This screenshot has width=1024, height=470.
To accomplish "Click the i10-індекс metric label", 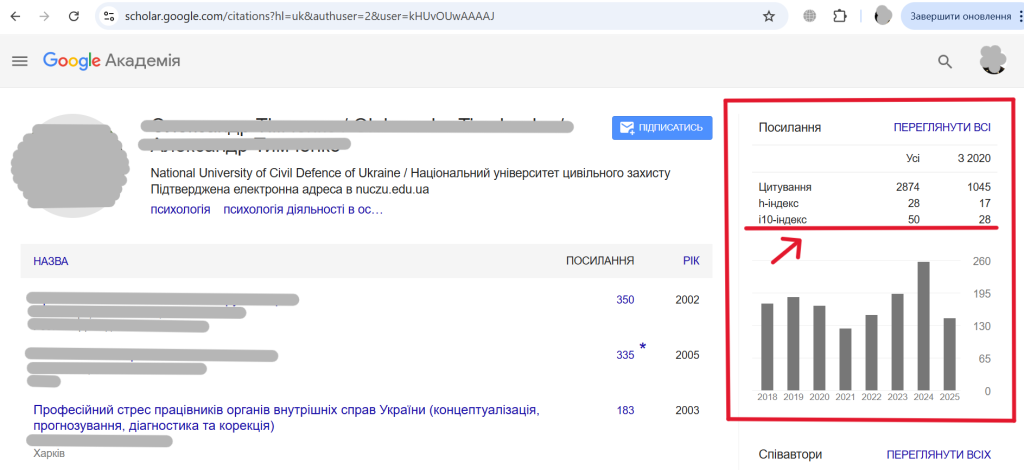I will (x=782, y=220).
